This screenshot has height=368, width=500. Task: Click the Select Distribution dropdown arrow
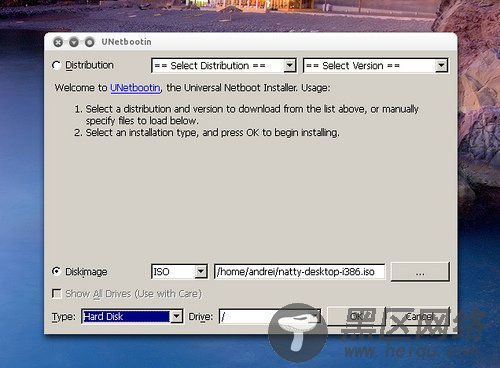click(x=290, y=65)
